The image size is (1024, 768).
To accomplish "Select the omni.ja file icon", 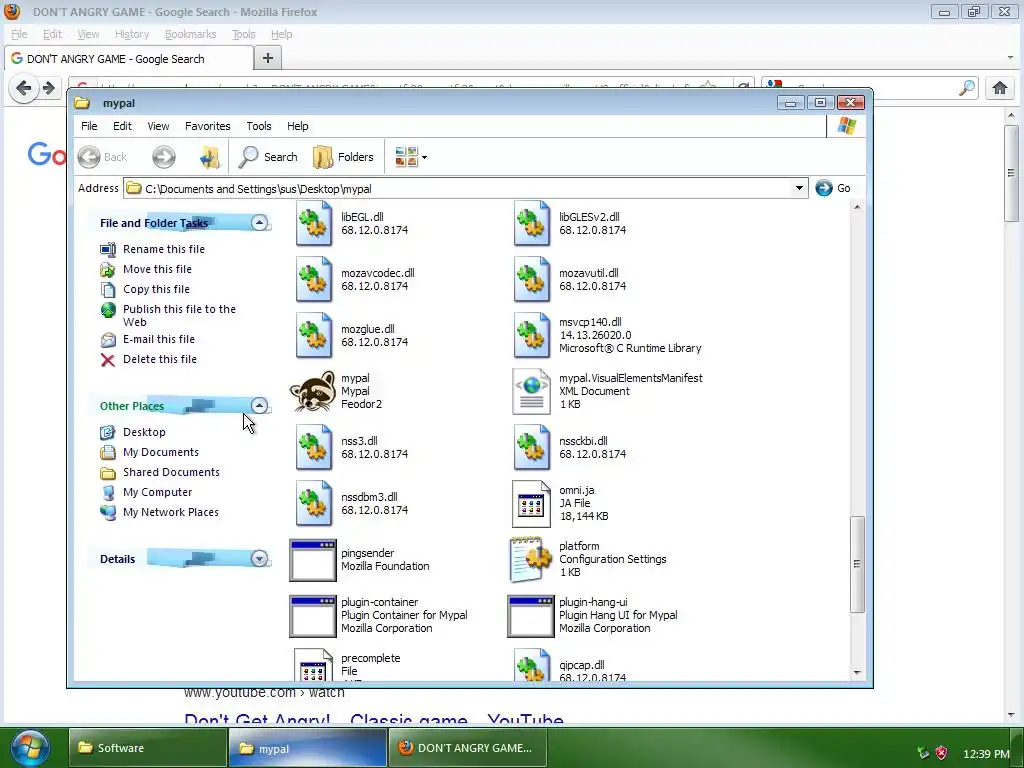I will pos(531,504).
